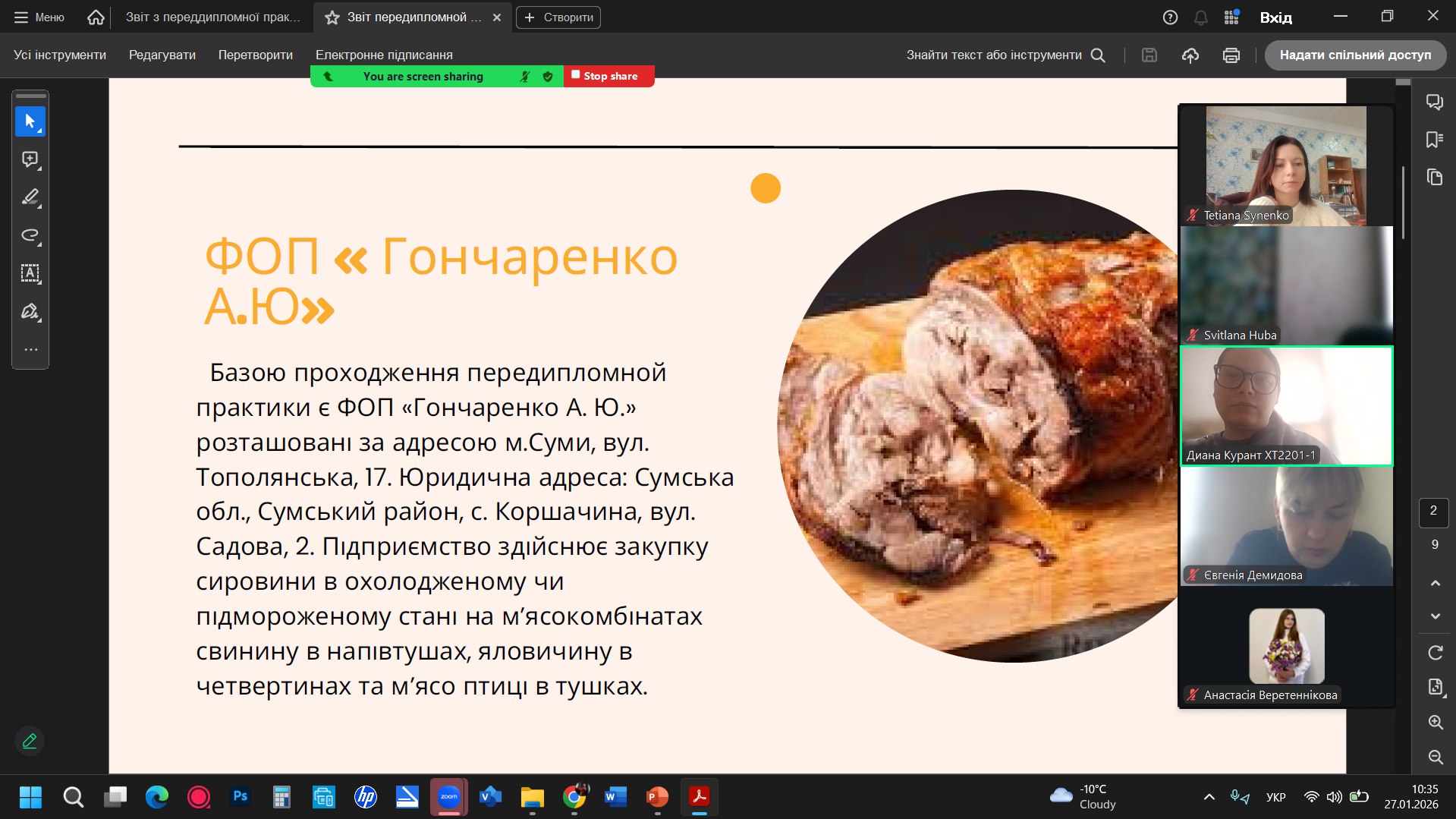Choose the add comment tool
This screenshot has width=1456, height=819.
[x=30, y=159]
